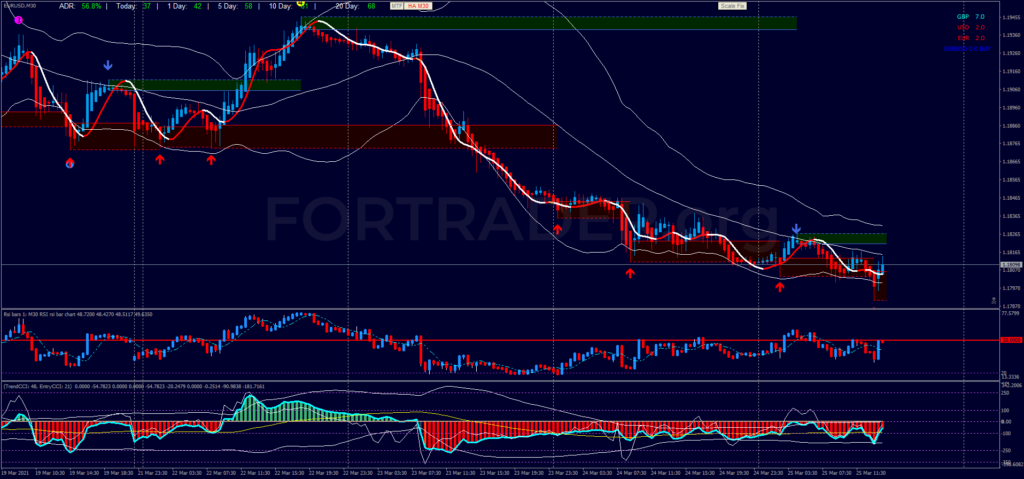The width and height of the screenshot is (1024, 479).
Task: Select the blue down arrow above the rightmost green zone
Action: coord(796,229)
